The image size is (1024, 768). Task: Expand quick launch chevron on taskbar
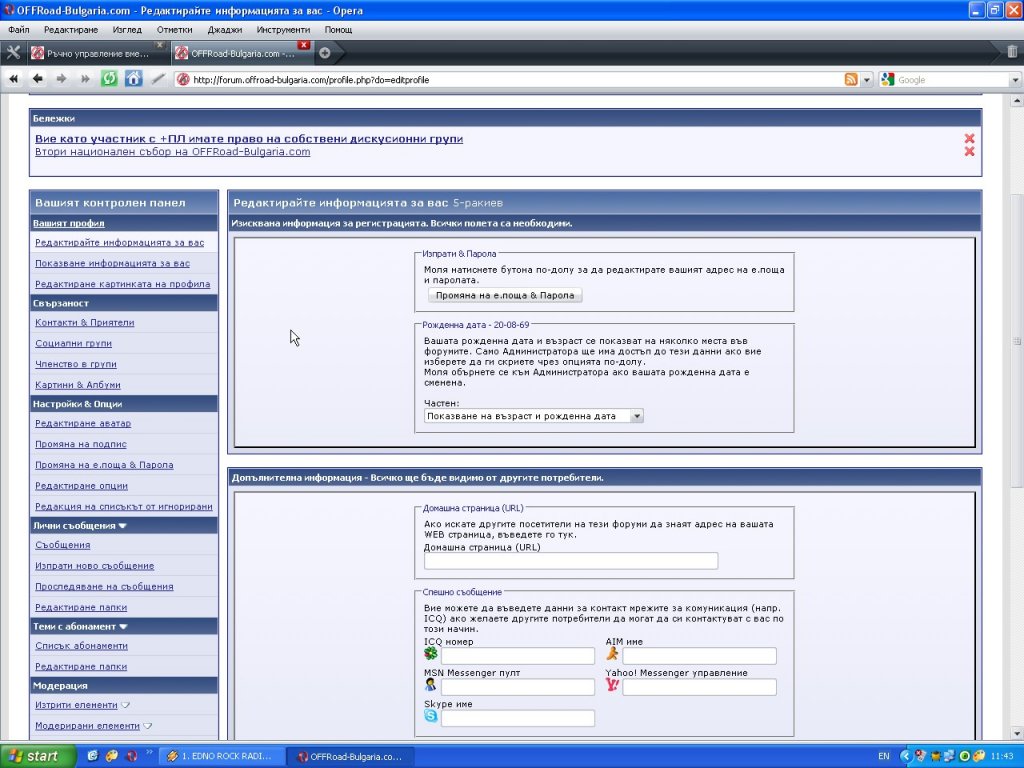[148, 753]
